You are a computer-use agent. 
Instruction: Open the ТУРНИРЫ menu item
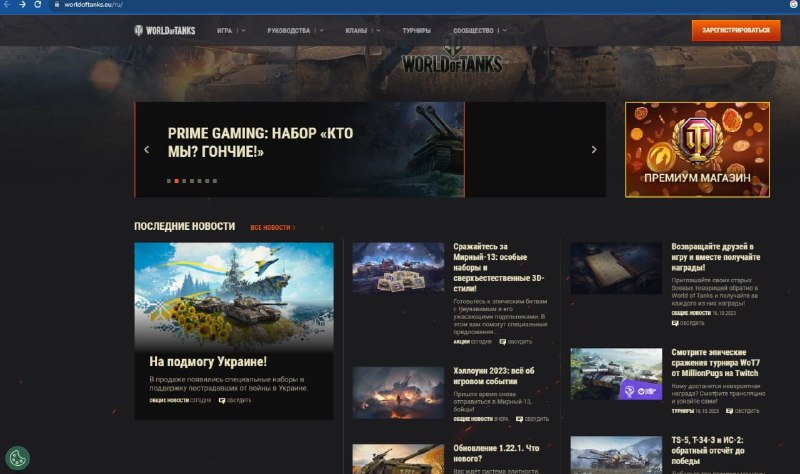[x=416, y=31]
